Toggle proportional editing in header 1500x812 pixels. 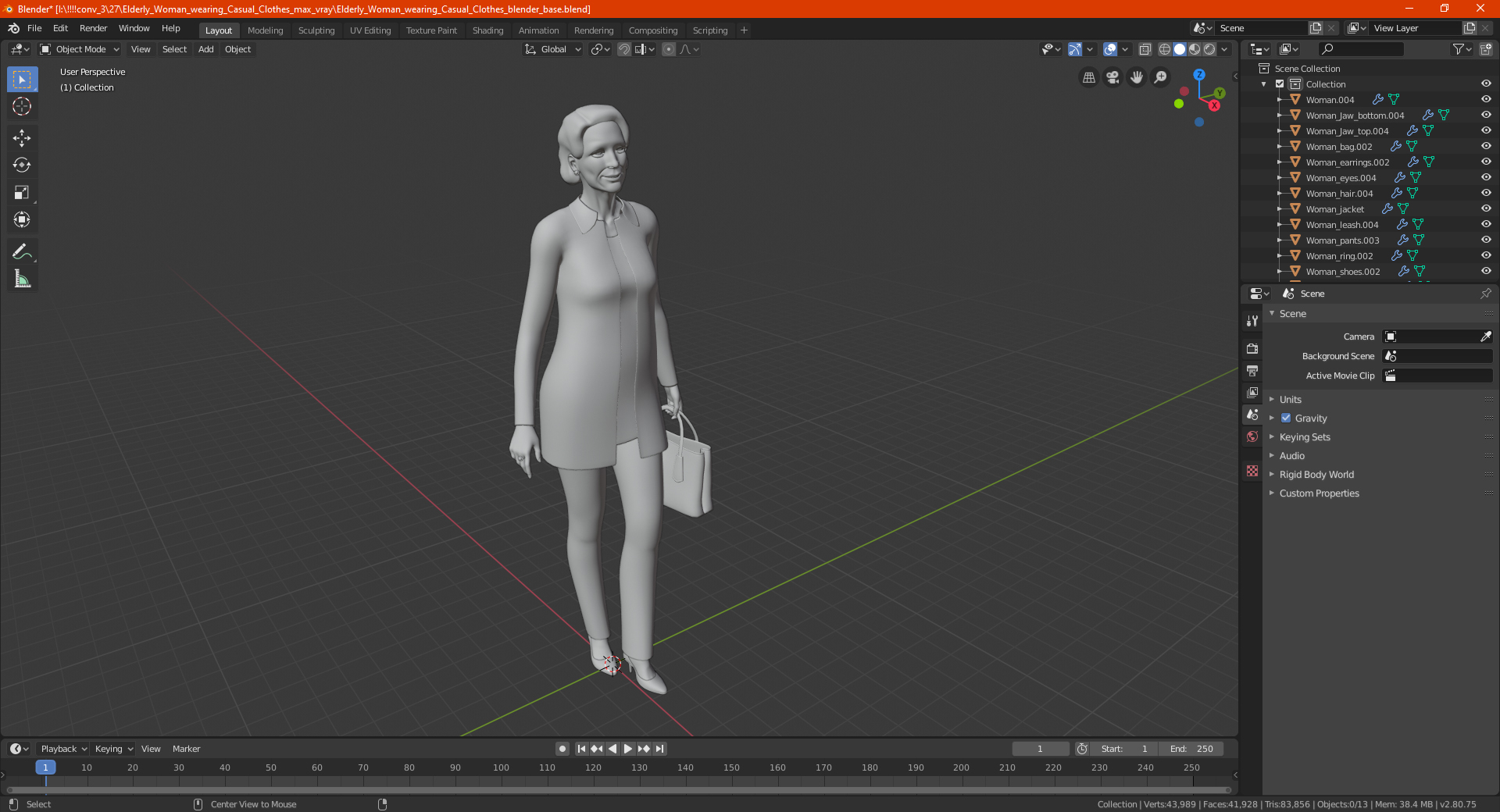coord(669,49)
